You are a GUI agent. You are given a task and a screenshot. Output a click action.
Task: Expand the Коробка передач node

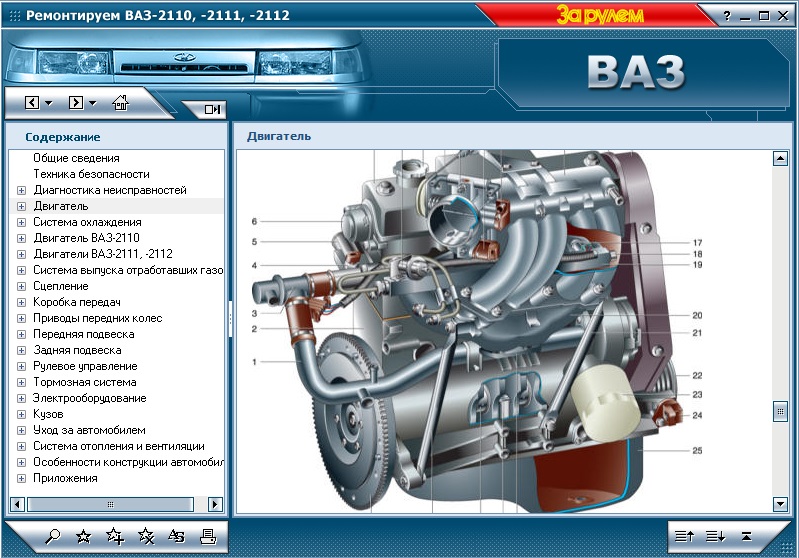click(21, 303)
